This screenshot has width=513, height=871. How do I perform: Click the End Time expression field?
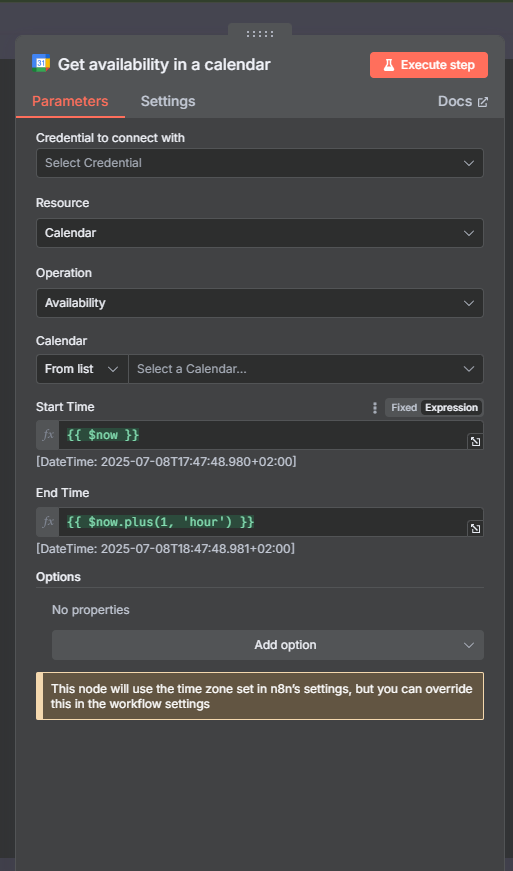click(x=263, y=522)
